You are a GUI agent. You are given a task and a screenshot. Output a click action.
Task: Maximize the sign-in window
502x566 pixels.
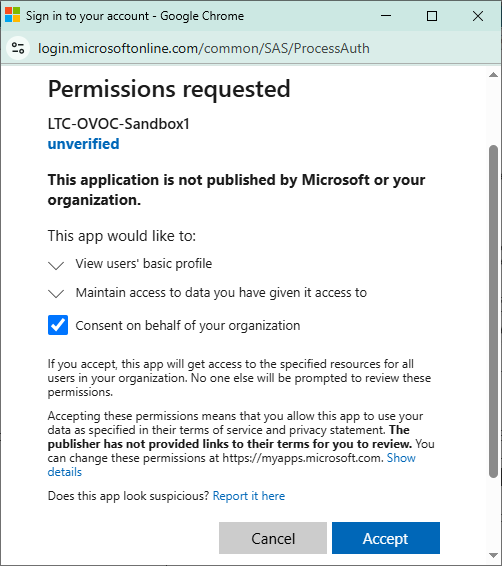pyautogui.click(x=432, y=16)
